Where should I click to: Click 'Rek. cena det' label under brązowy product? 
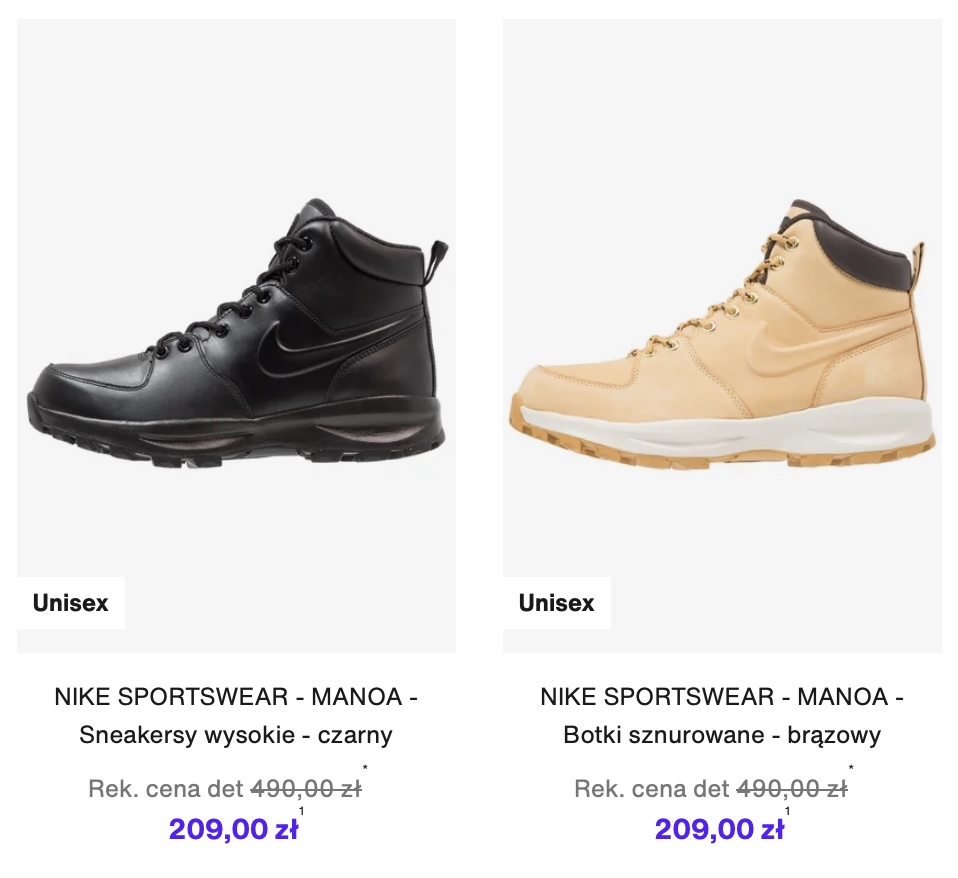click(x=652, y=789)
